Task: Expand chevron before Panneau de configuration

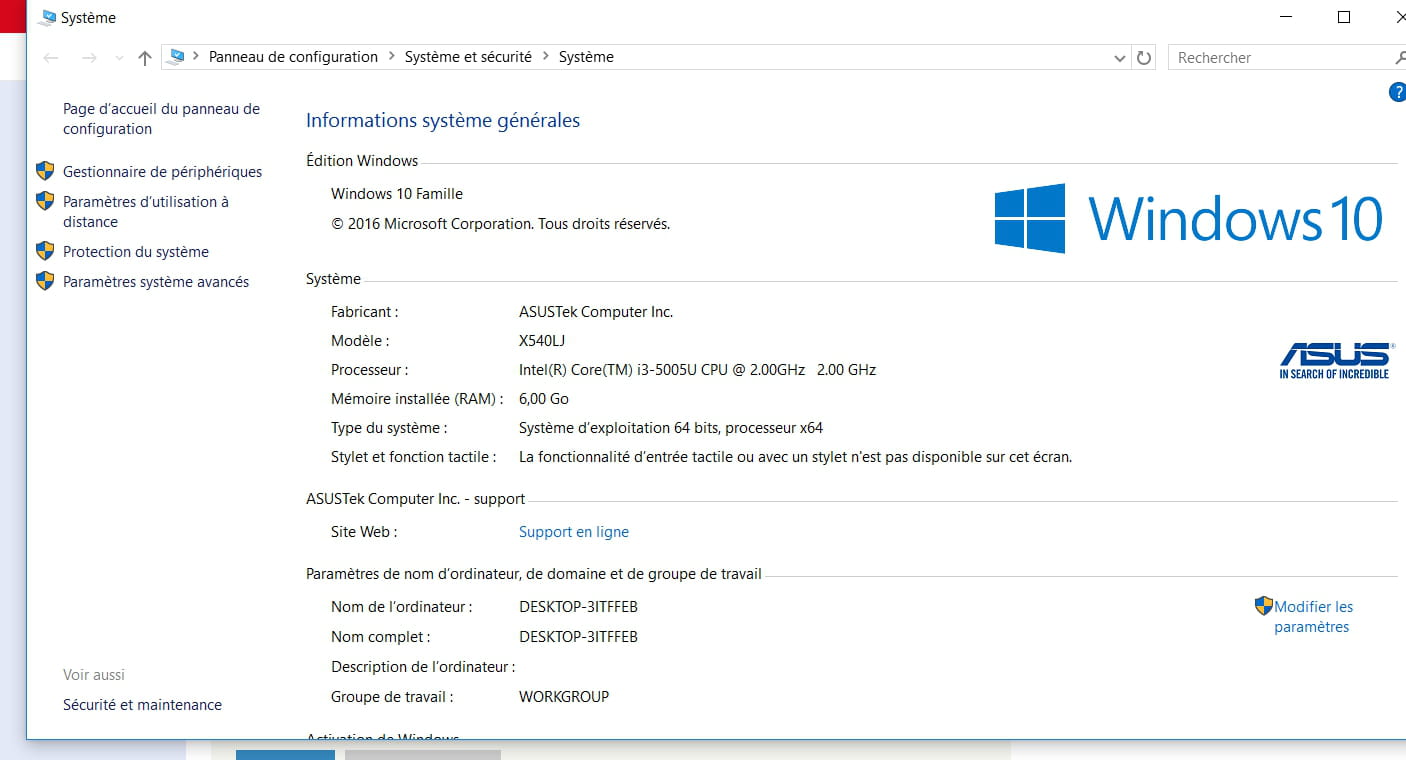Action: coord(196,57)
